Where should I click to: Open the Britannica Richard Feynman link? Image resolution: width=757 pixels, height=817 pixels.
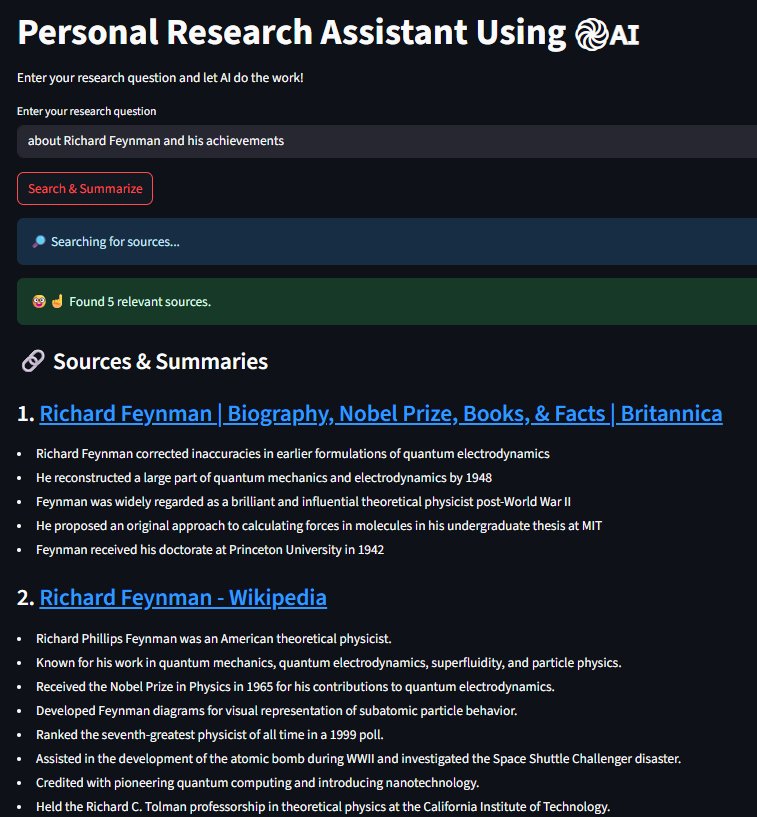tap(381, 414)
